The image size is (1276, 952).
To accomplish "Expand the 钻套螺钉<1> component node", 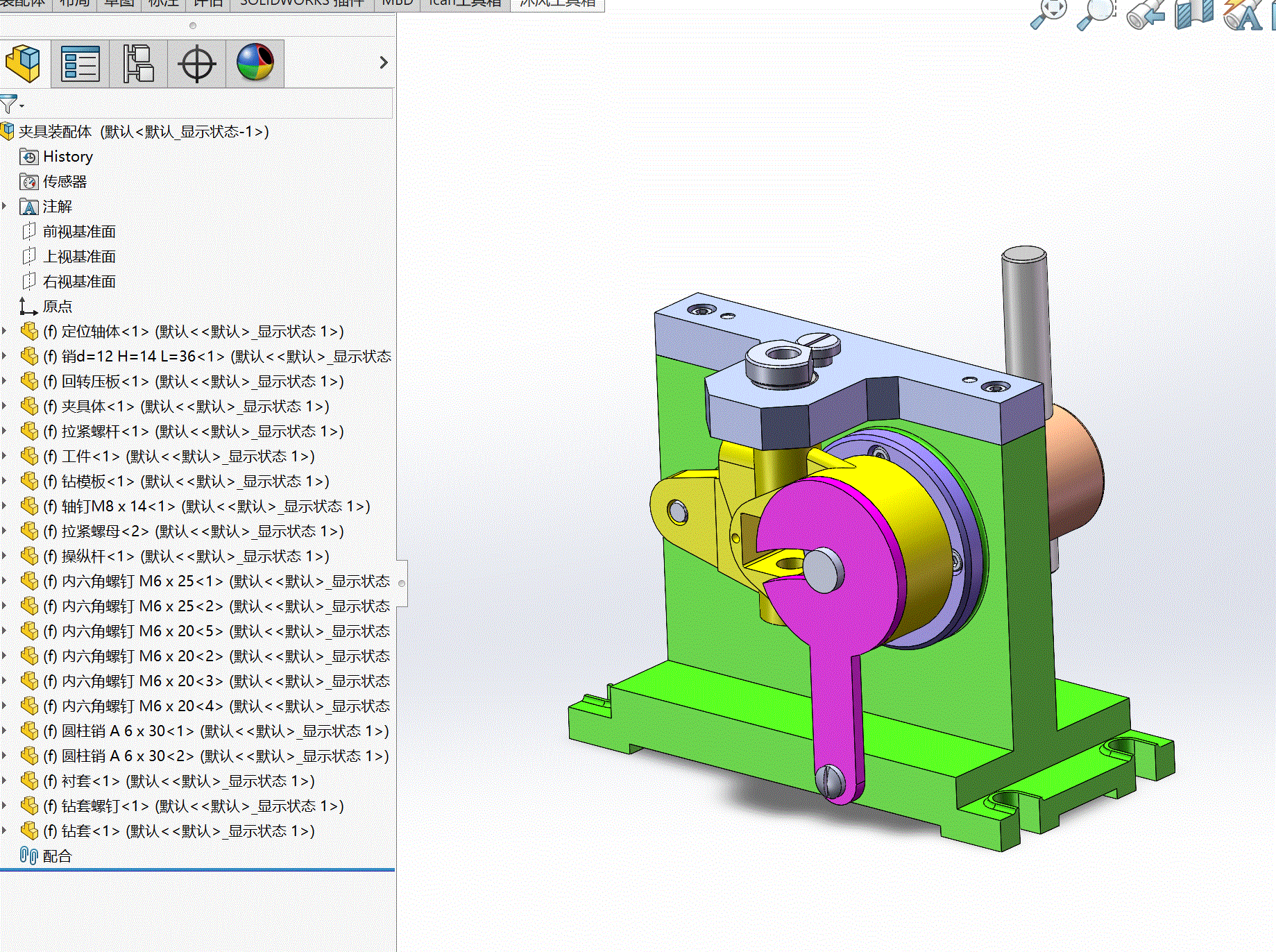I will tap(4, 806).
